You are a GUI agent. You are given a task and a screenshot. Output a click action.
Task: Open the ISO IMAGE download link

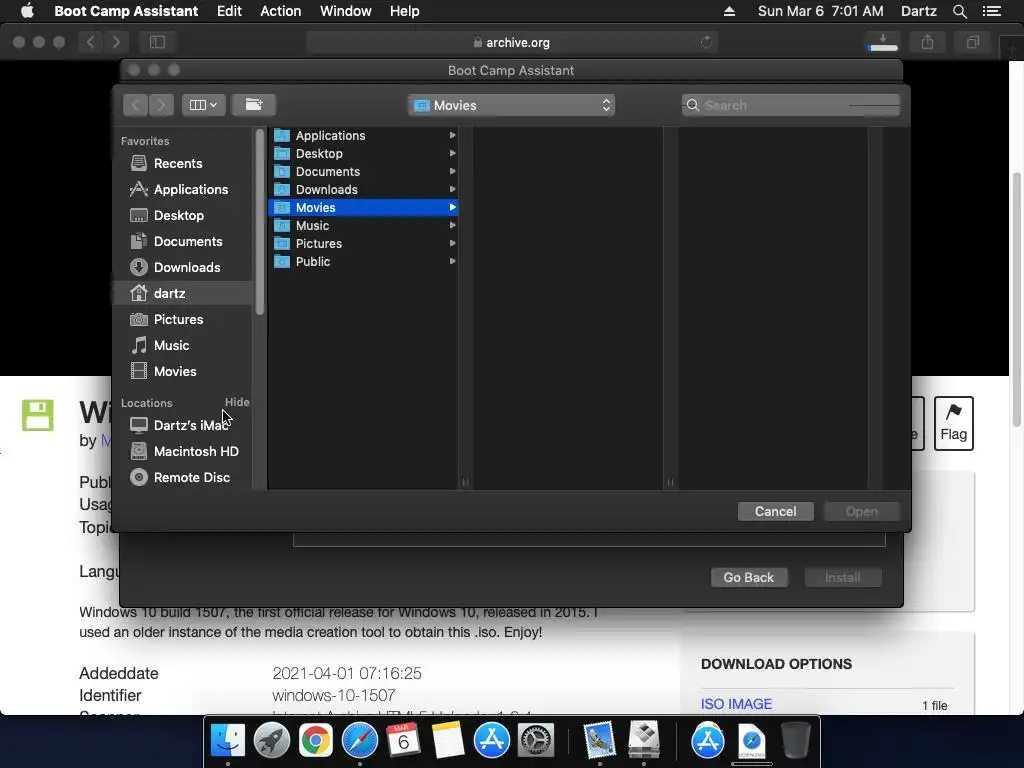pos(736,704)
